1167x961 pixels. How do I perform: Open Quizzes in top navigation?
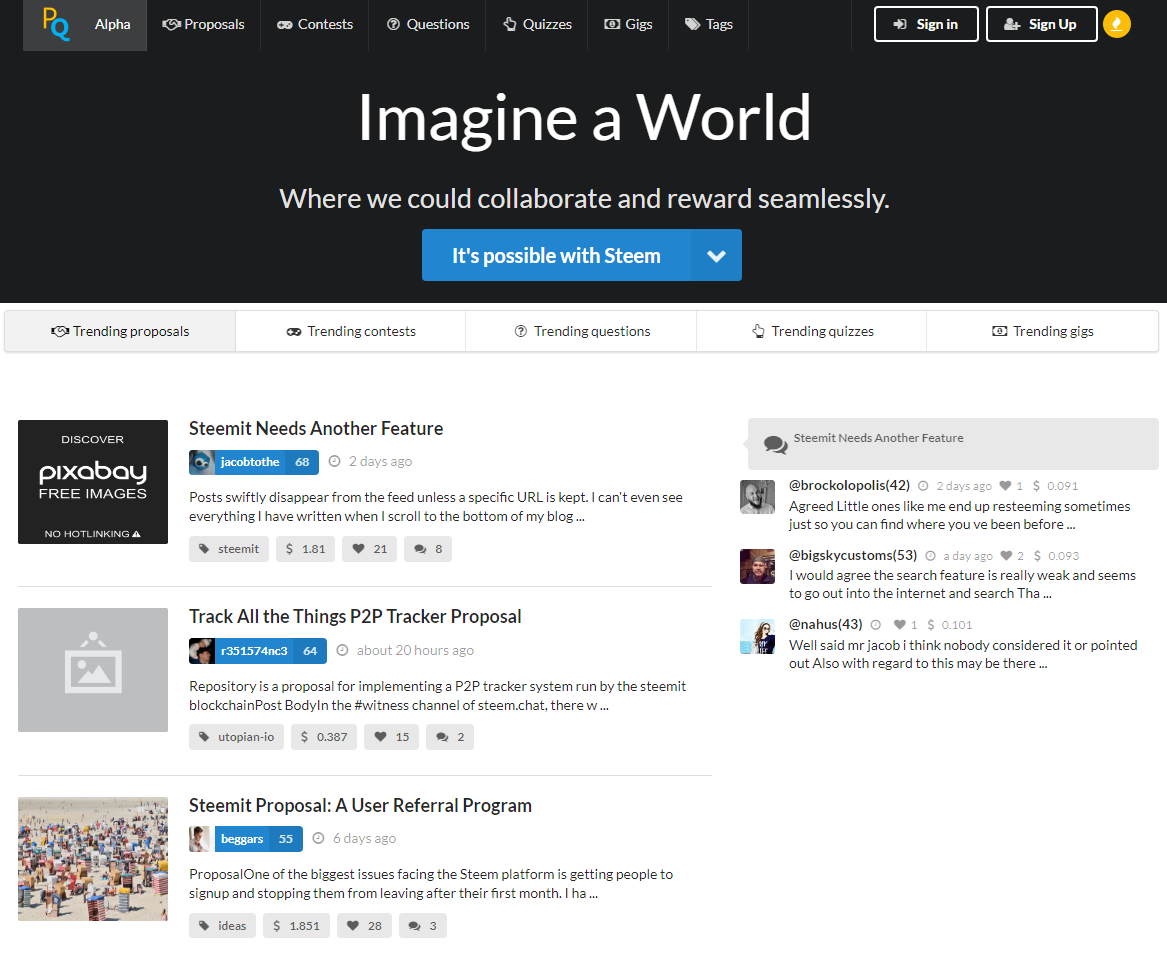(537, 25)
